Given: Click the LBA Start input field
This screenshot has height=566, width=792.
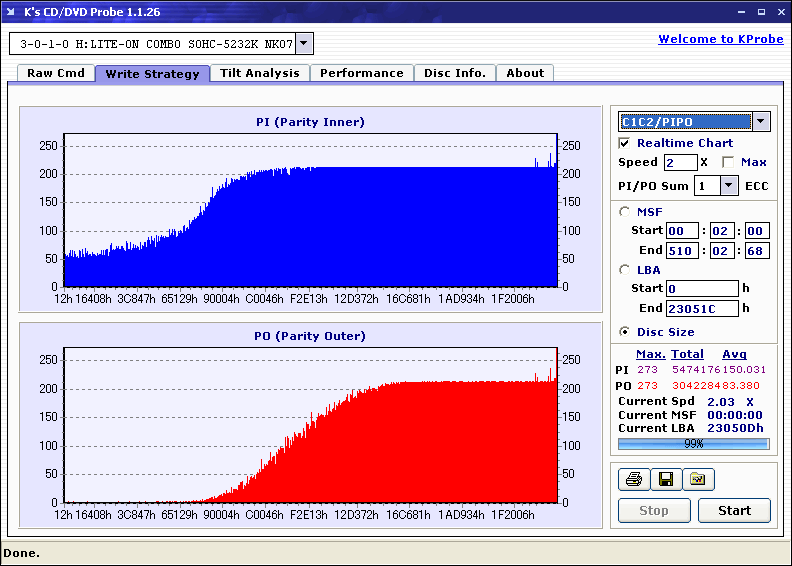Looking at the screenshot, I should tap(702, 288).
